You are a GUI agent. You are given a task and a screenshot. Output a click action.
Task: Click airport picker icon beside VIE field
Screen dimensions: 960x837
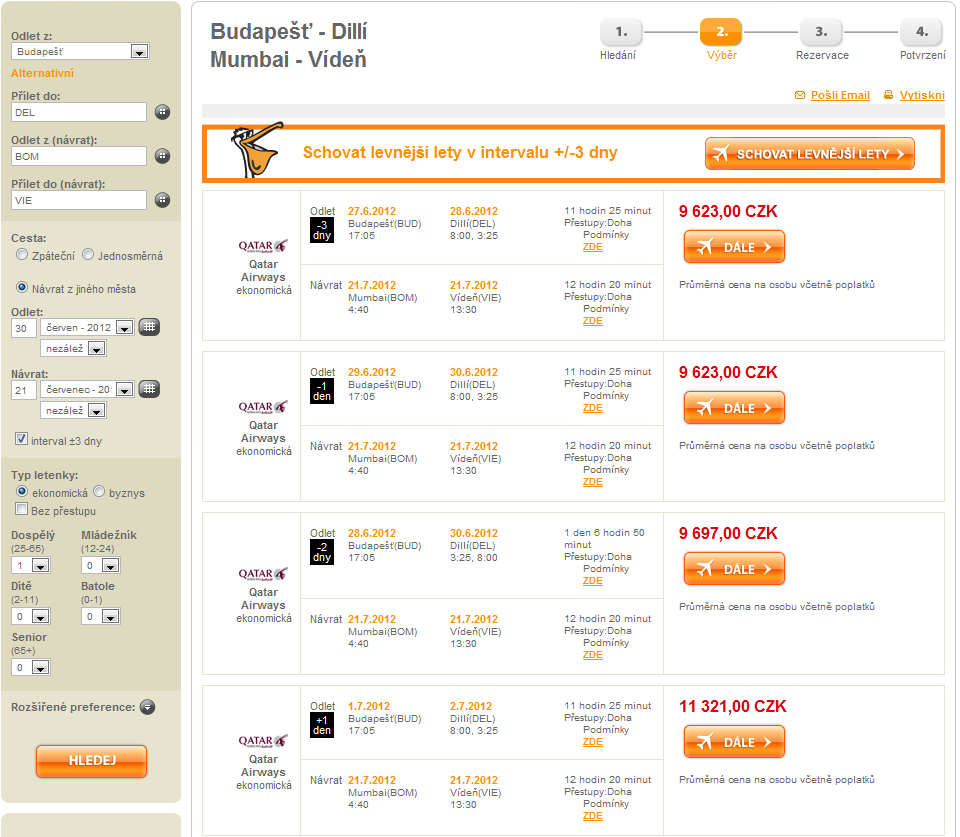tap(162, 200)
